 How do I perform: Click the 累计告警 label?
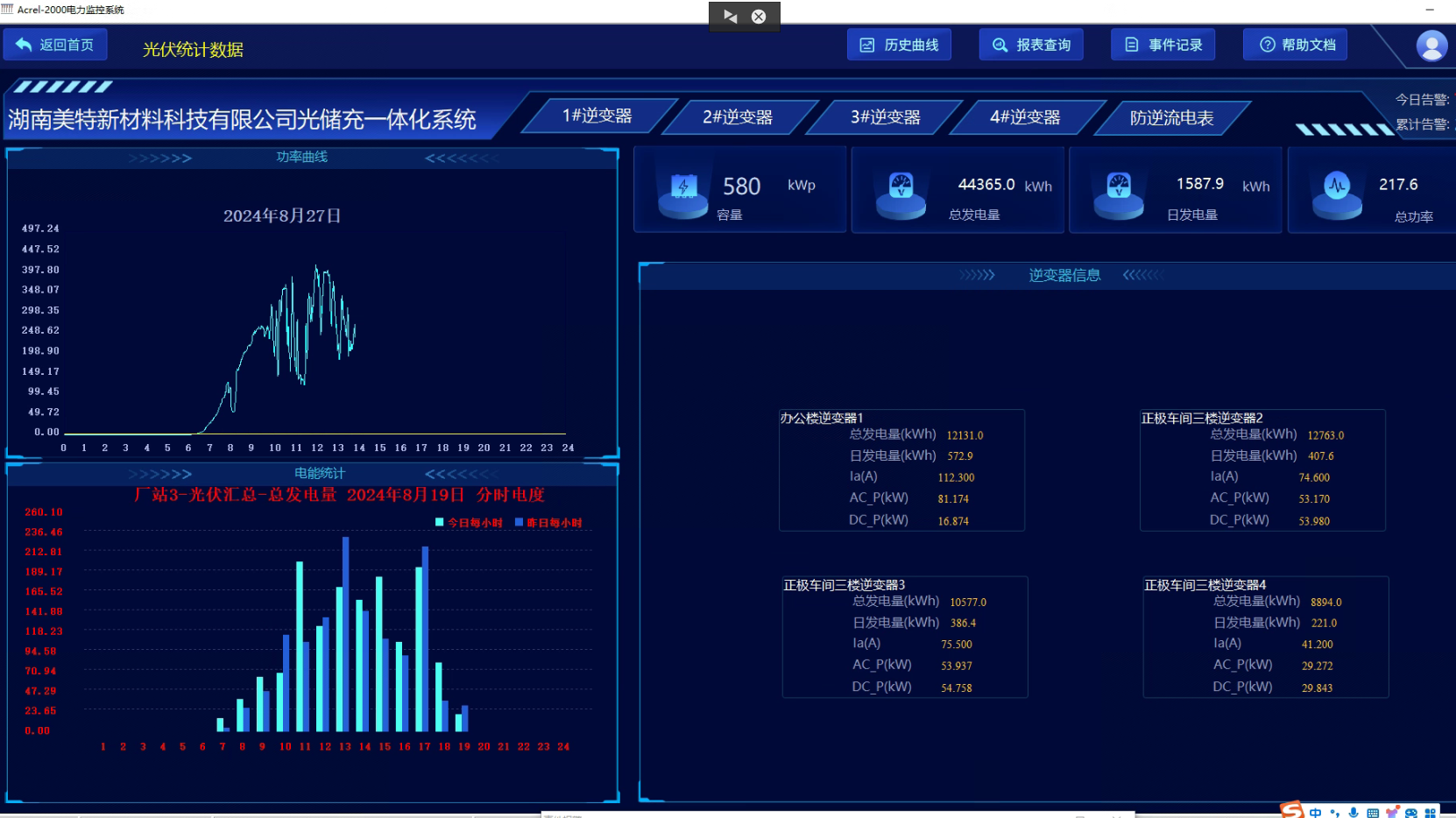click(1423, 124)
